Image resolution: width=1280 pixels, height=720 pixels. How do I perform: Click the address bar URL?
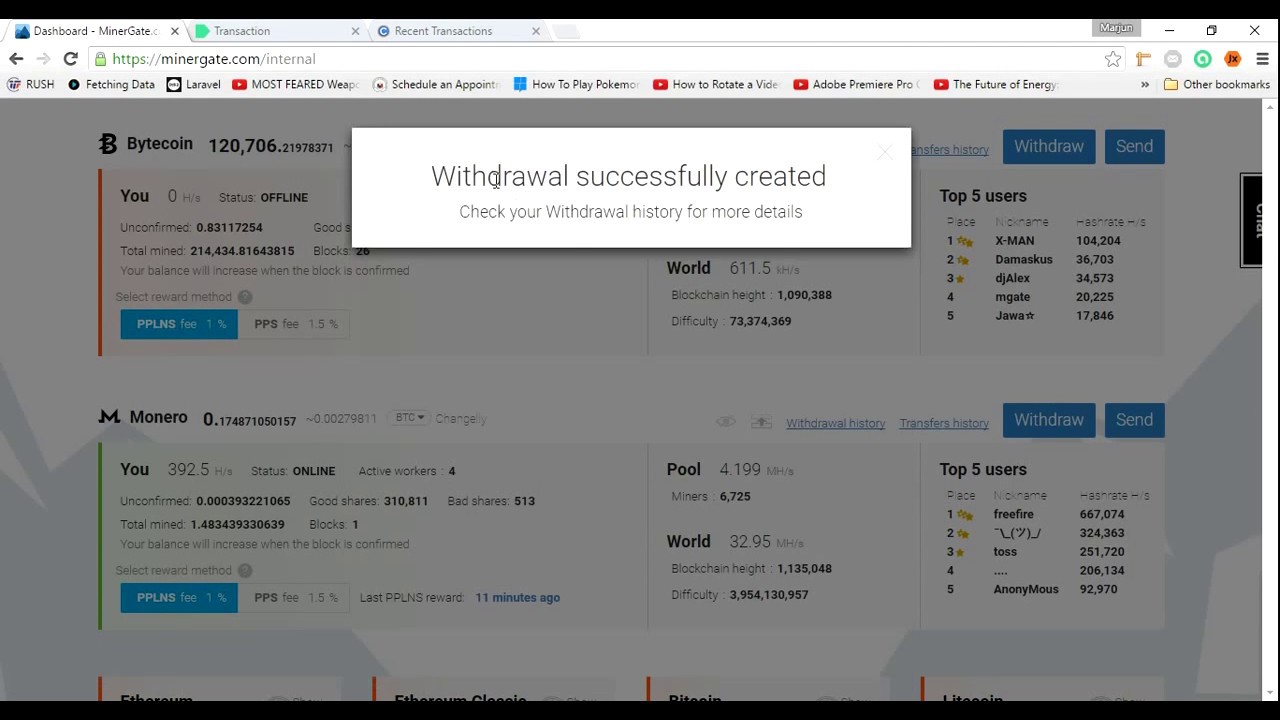(x=213, y=59)
